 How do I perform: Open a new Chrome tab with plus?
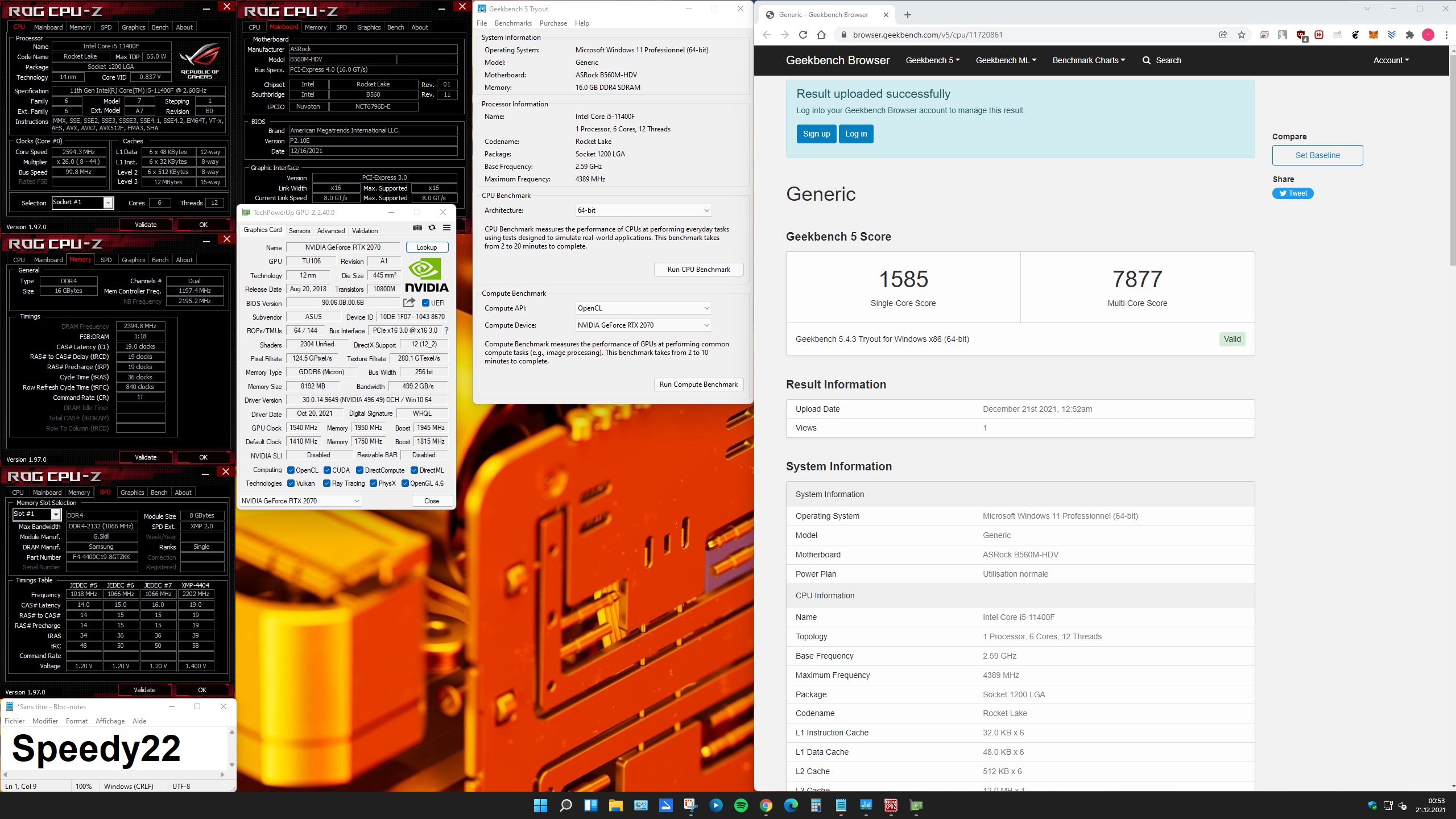[x=907, y=15]
